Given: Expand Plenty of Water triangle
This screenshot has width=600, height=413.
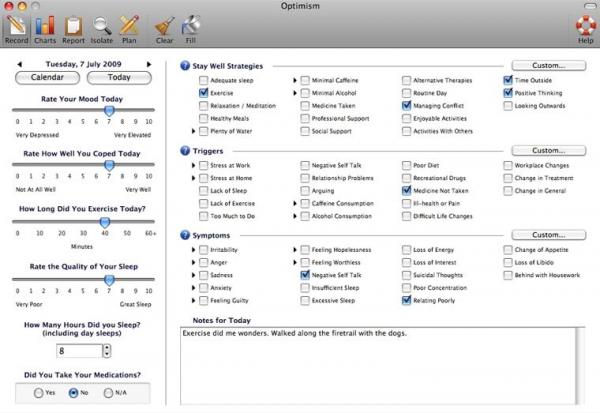Looking at the screenshot, I should coord(193,131).
